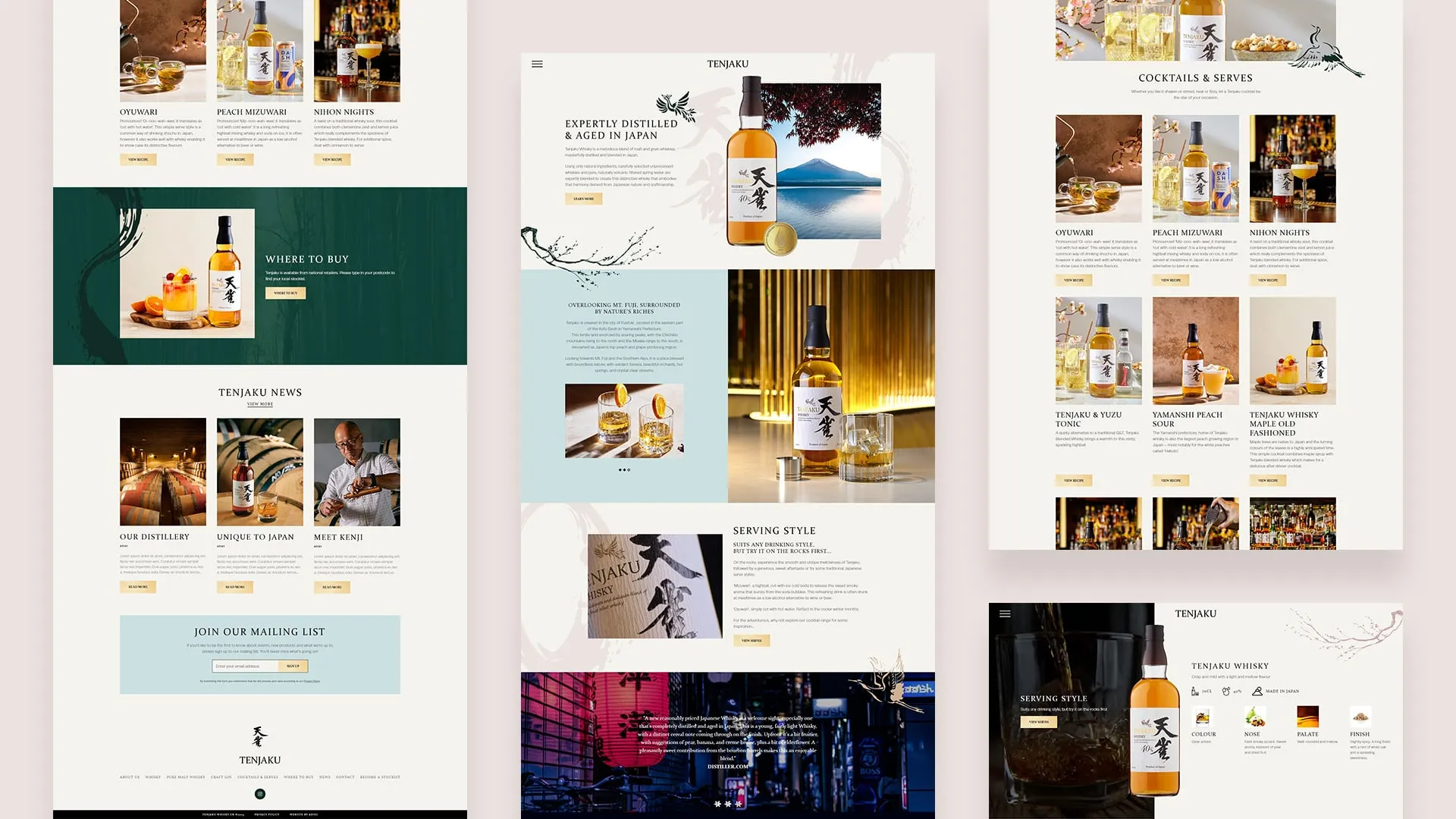Click Learn More under Expertly Distilled heading

(x=584, y=199)
